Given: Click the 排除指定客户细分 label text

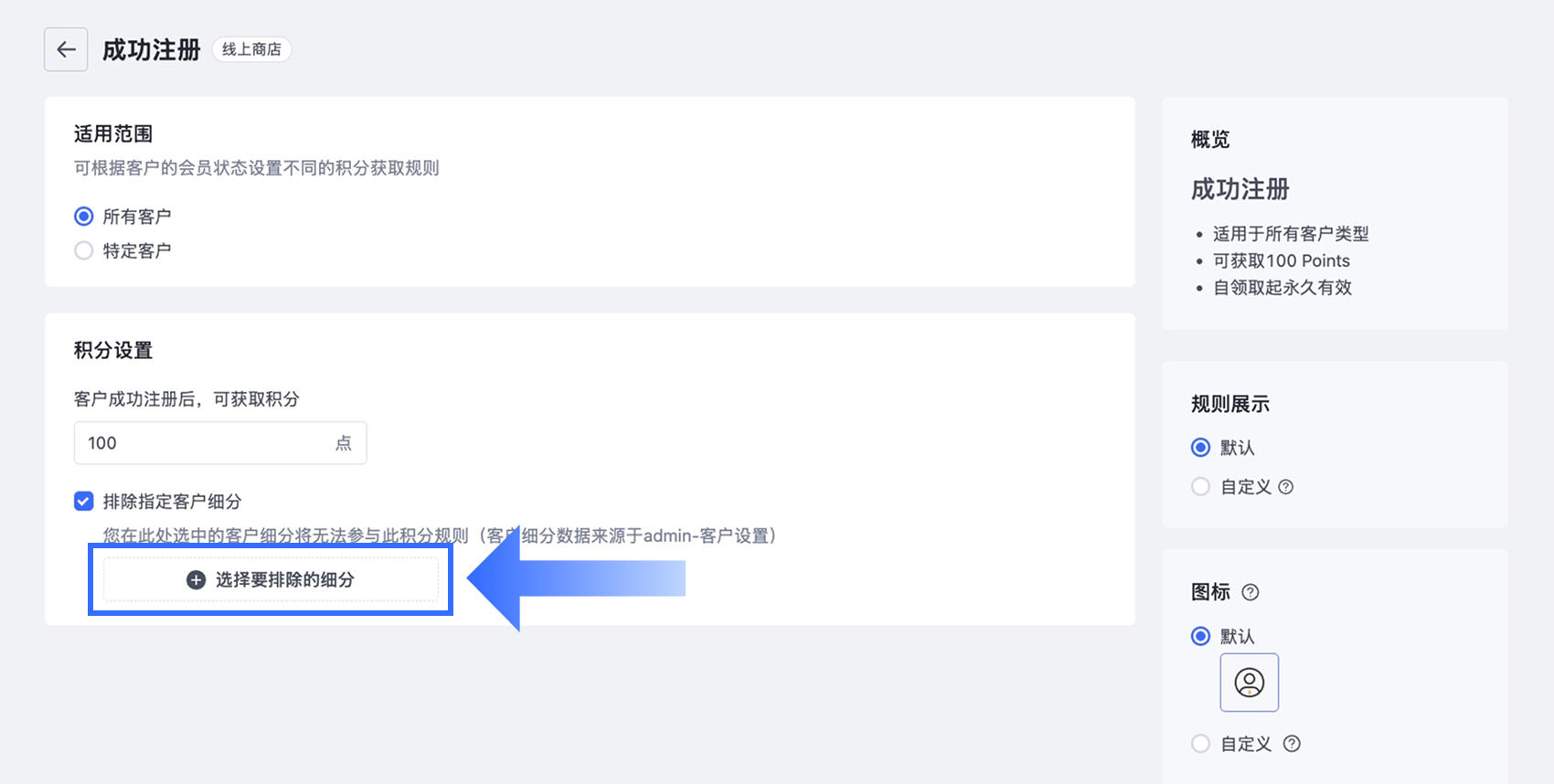Looking at the screenshot, I should pyautogui.click(x=172, y=502).
